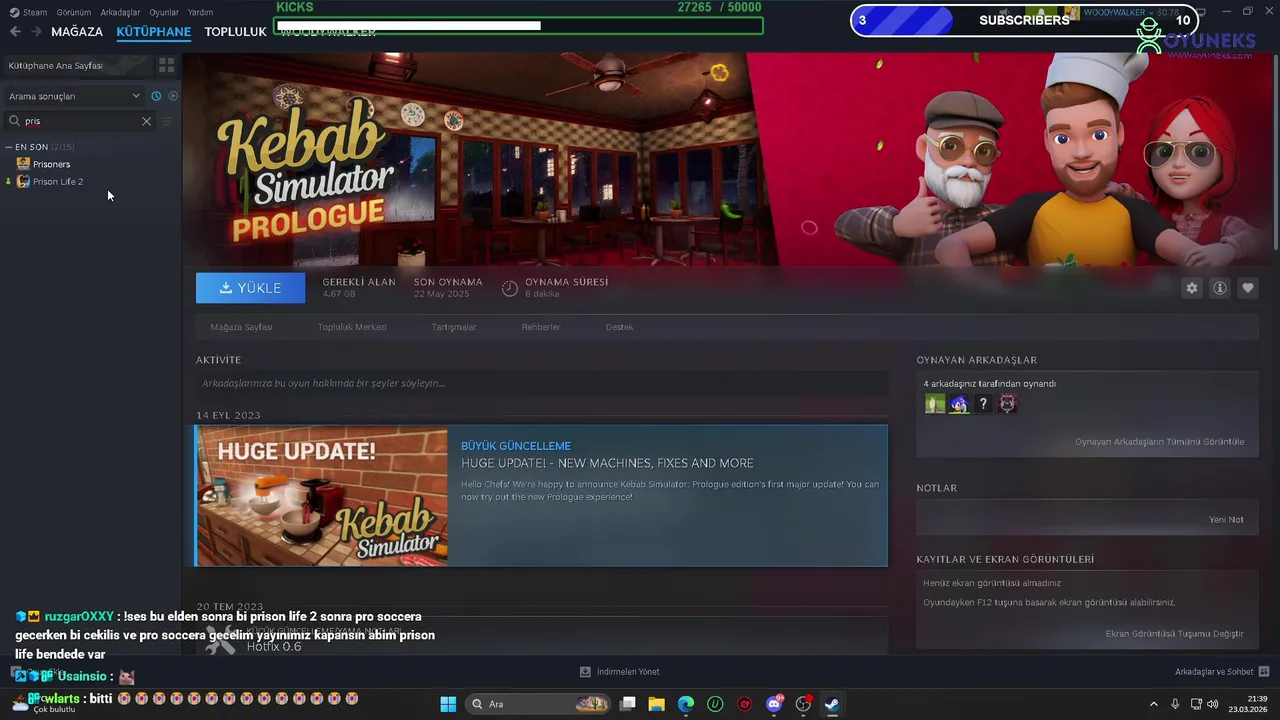Click the Prison Life 2 game icon
1280x720 pixels.
(23, 182)
